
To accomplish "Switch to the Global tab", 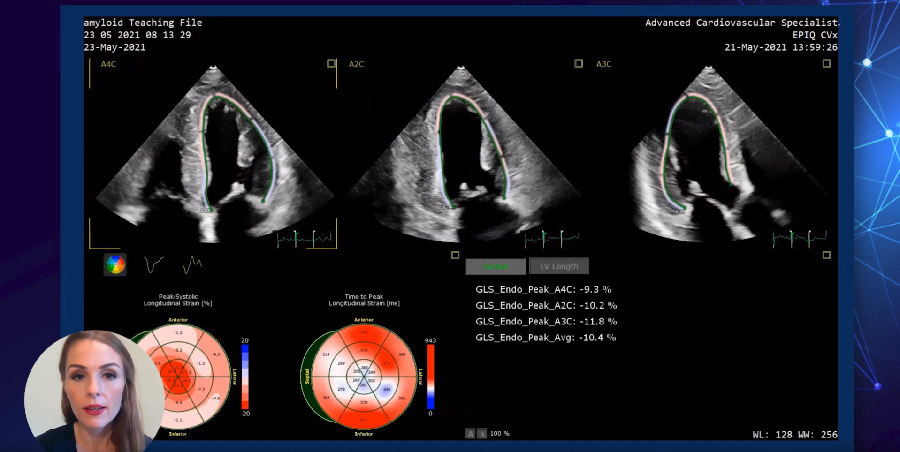I will click(x=495, y=266).
